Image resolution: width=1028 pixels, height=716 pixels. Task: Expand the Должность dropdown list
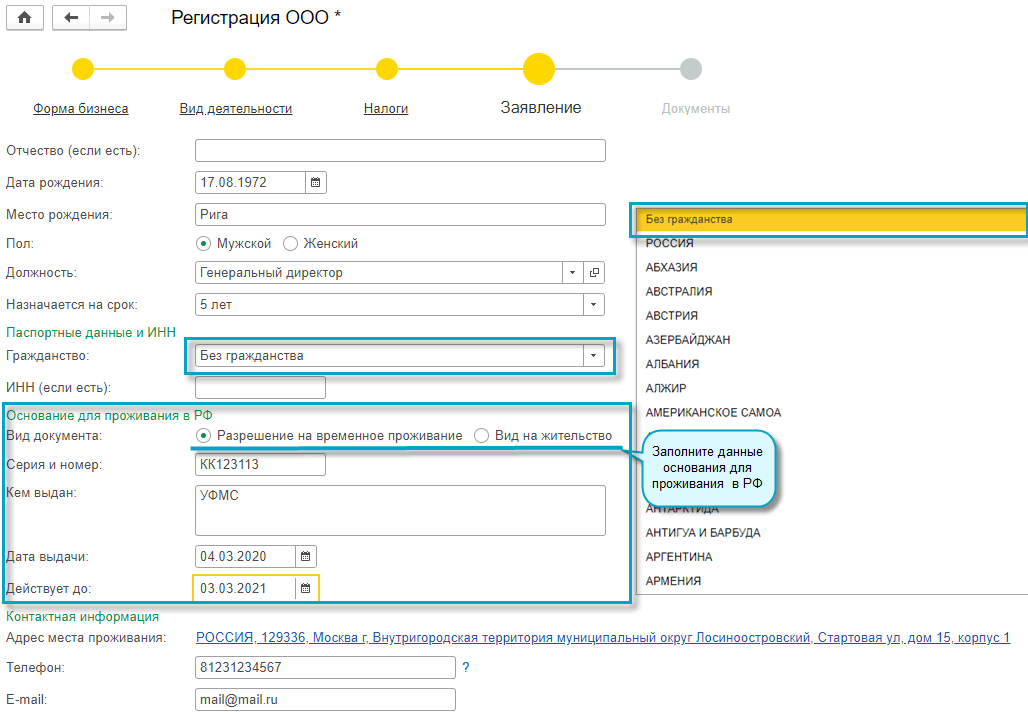click(x=573, y=272)
